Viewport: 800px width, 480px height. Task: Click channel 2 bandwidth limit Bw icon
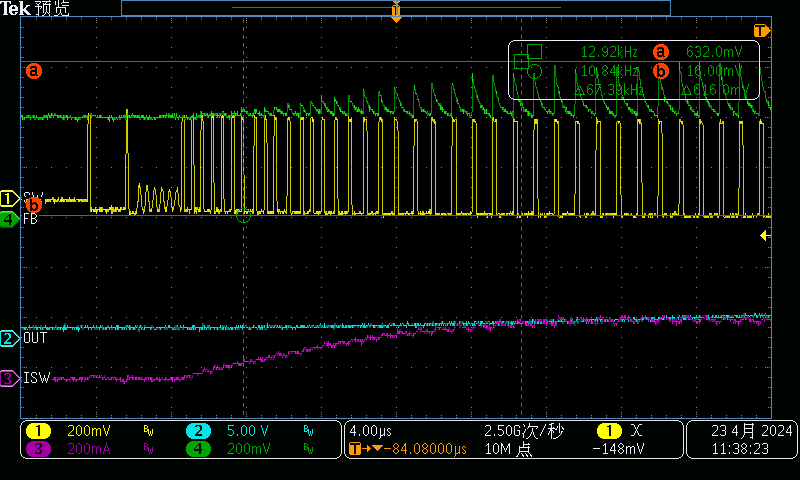click(x=308, y=431)
